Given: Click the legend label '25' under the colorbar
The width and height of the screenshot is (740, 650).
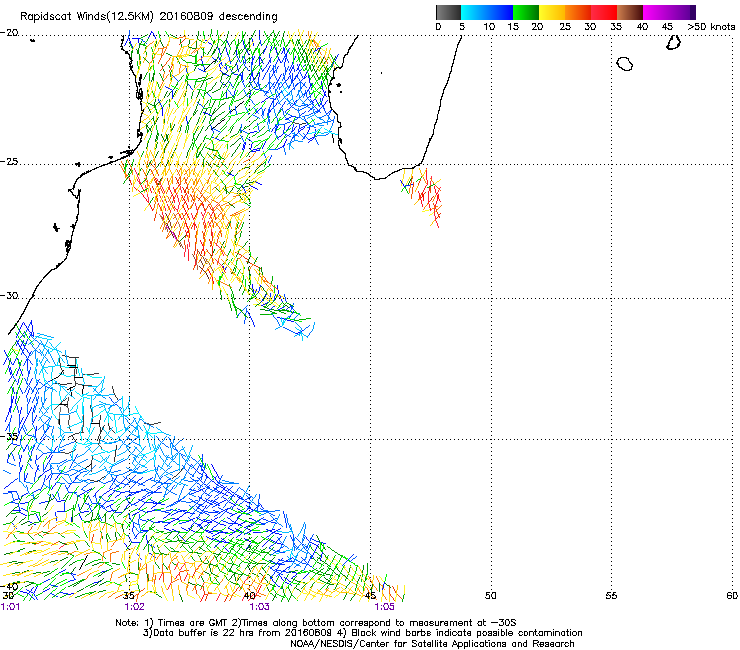Looking at the screenshot, I should pyautogui.click(x=565, y=27).
